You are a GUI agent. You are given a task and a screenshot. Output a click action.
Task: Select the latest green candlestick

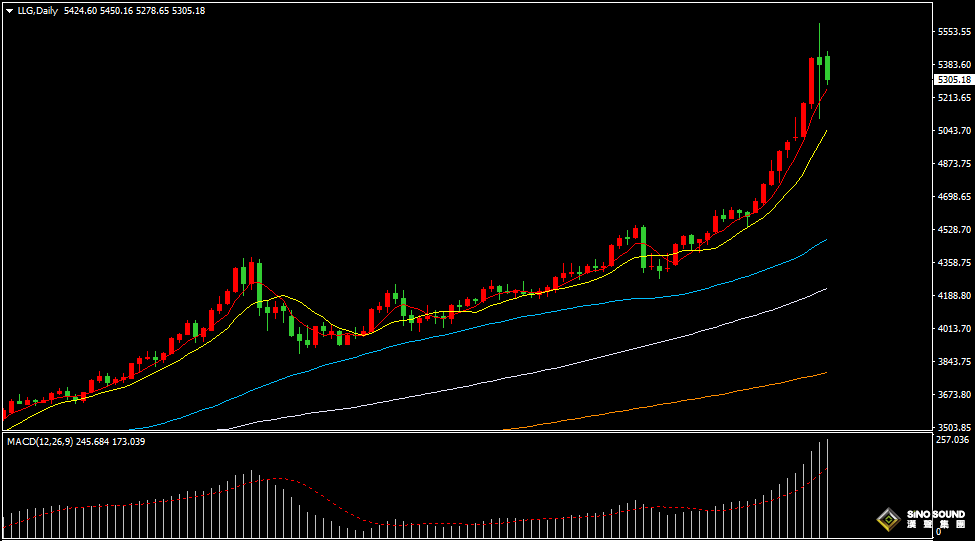[x=828, y=68]
